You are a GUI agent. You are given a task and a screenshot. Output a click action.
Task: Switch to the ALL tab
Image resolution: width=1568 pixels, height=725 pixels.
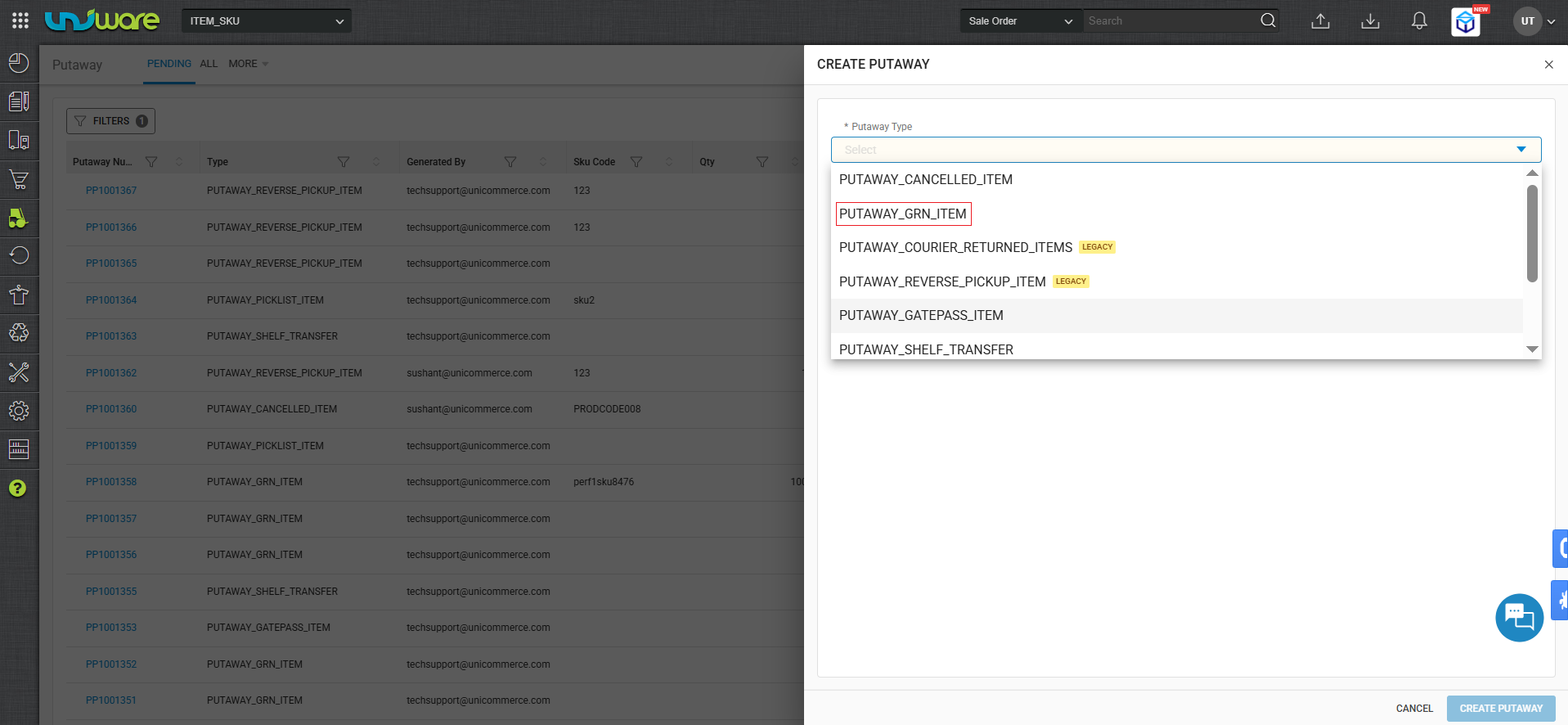[209, 64]
